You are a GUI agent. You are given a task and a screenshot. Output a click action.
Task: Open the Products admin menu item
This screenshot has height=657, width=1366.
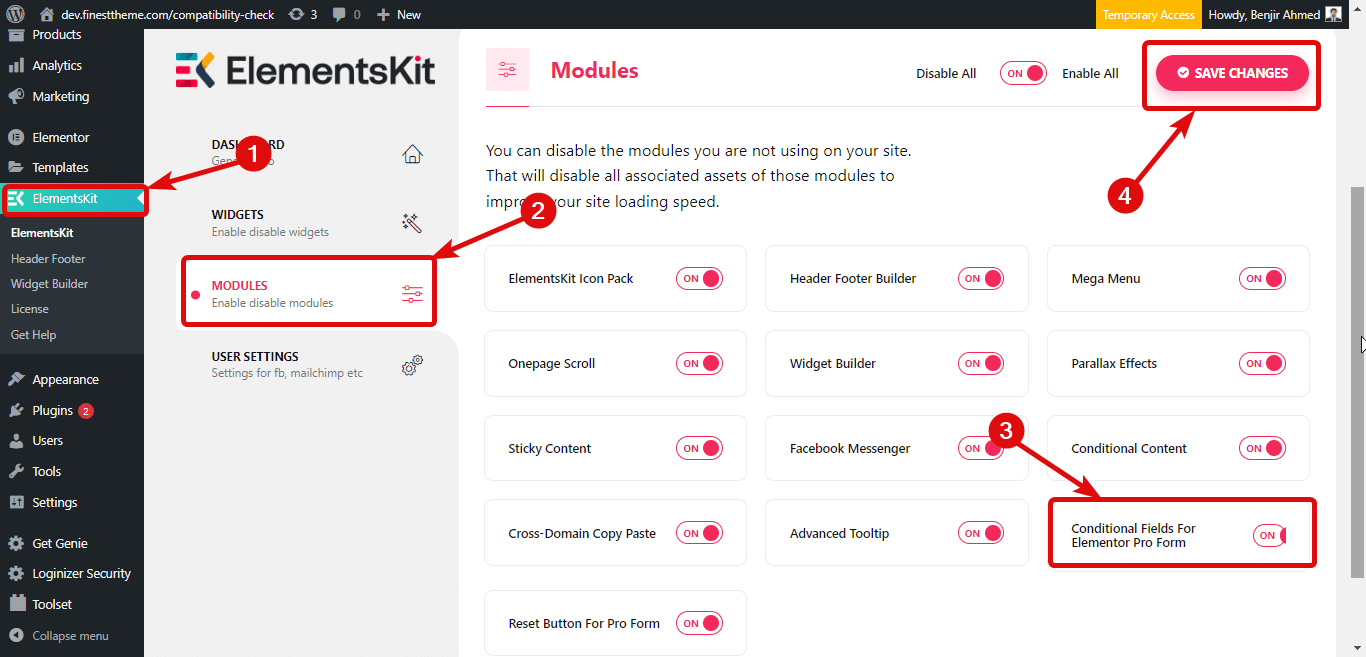[72, 36]
